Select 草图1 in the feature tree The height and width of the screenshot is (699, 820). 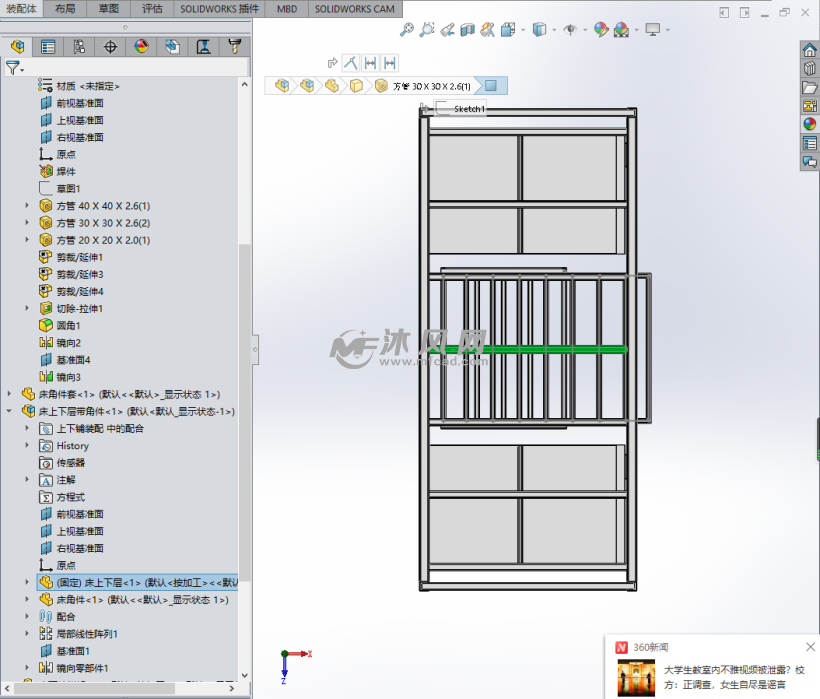tap(59, 188)
